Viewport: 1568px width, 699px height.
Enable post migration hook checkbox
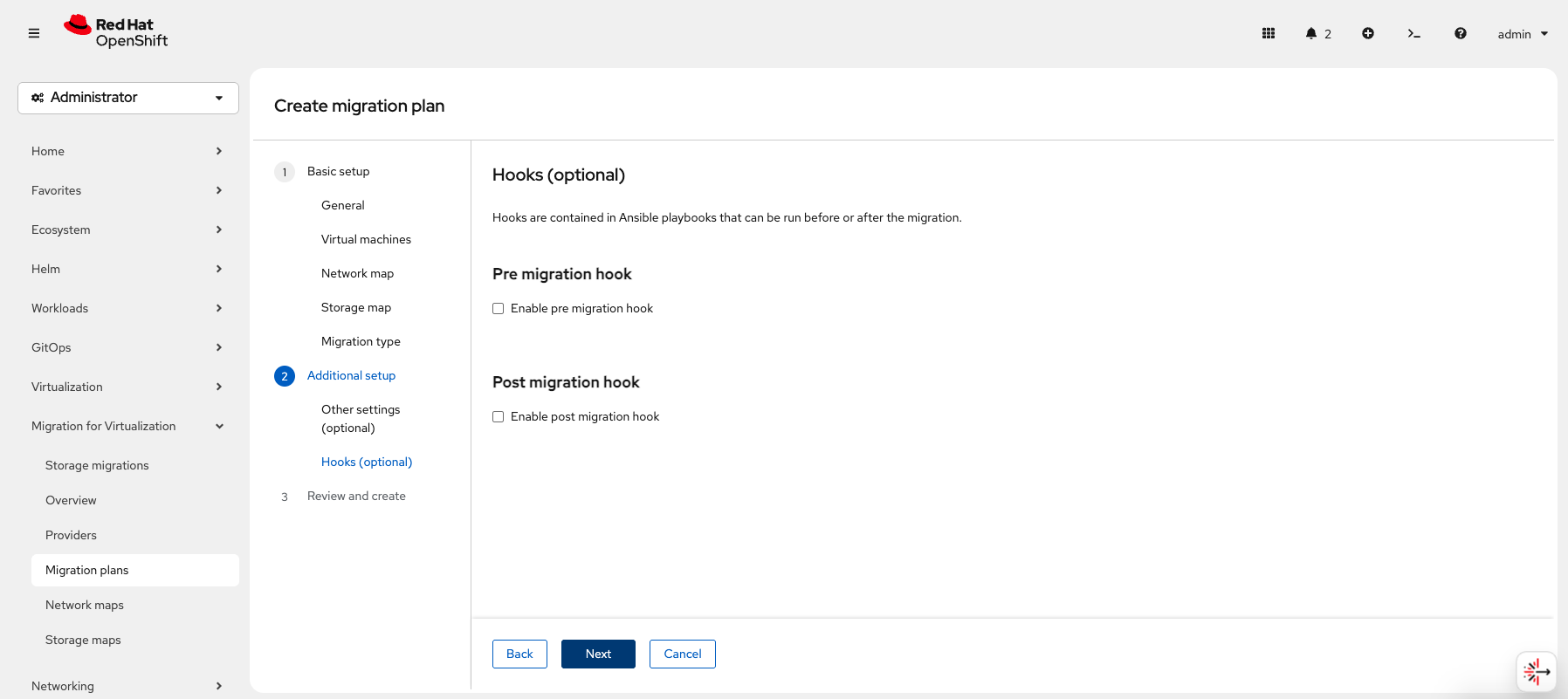499,417
